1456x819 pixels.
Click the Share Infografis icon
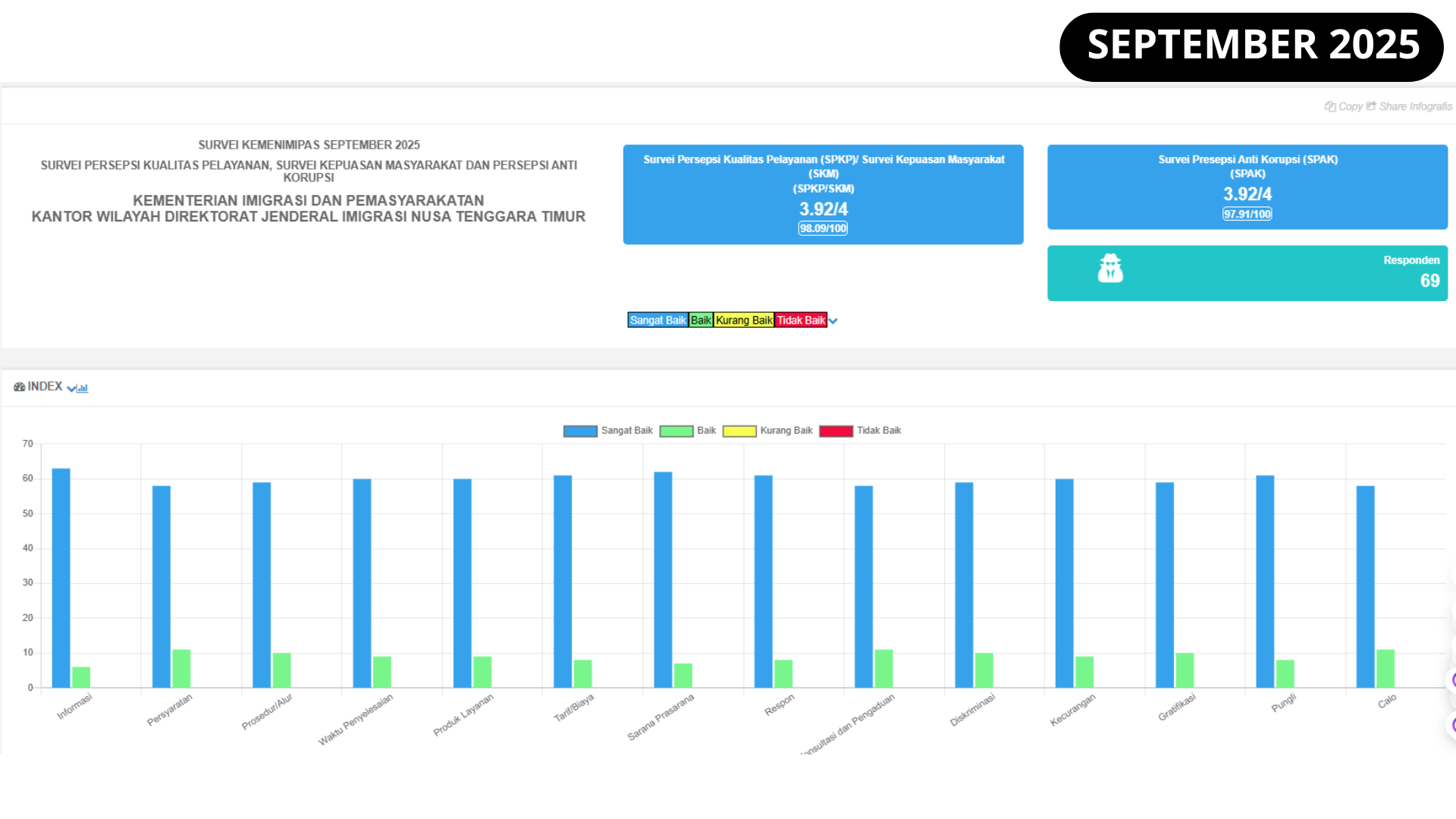point(1371,107)
